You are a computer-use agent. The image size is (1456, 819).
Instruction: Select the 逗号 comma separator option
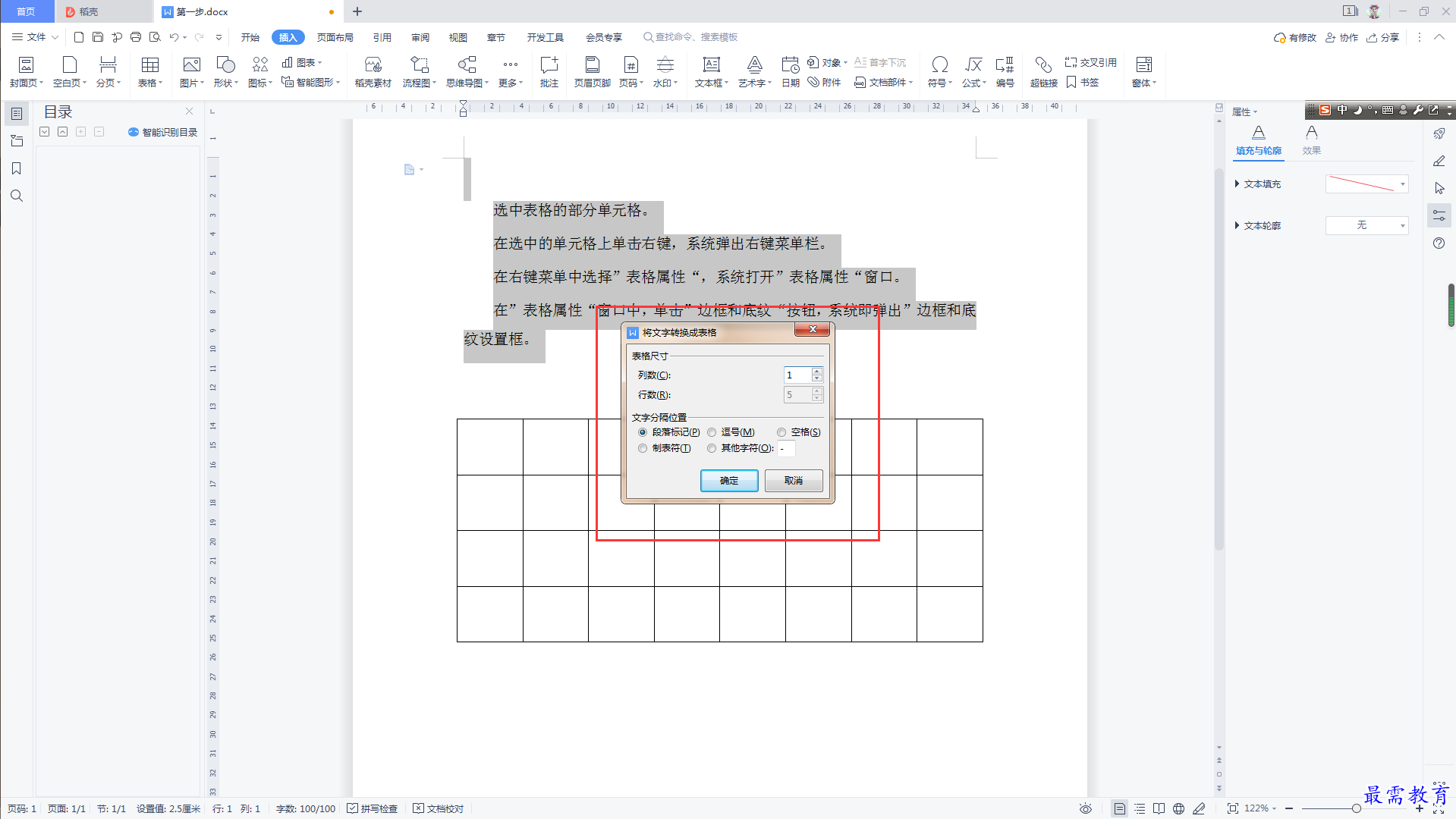point(712,432)
